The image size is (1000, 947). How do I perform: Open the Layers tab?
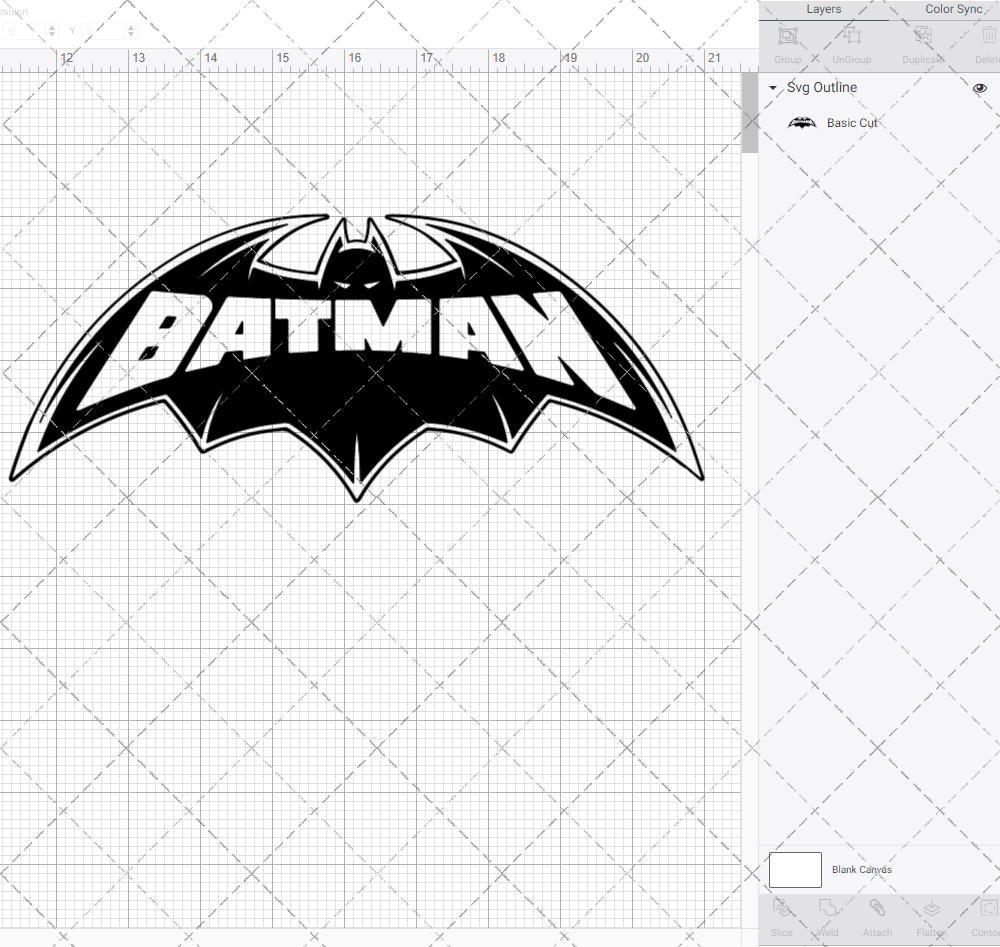pos(824,9)
